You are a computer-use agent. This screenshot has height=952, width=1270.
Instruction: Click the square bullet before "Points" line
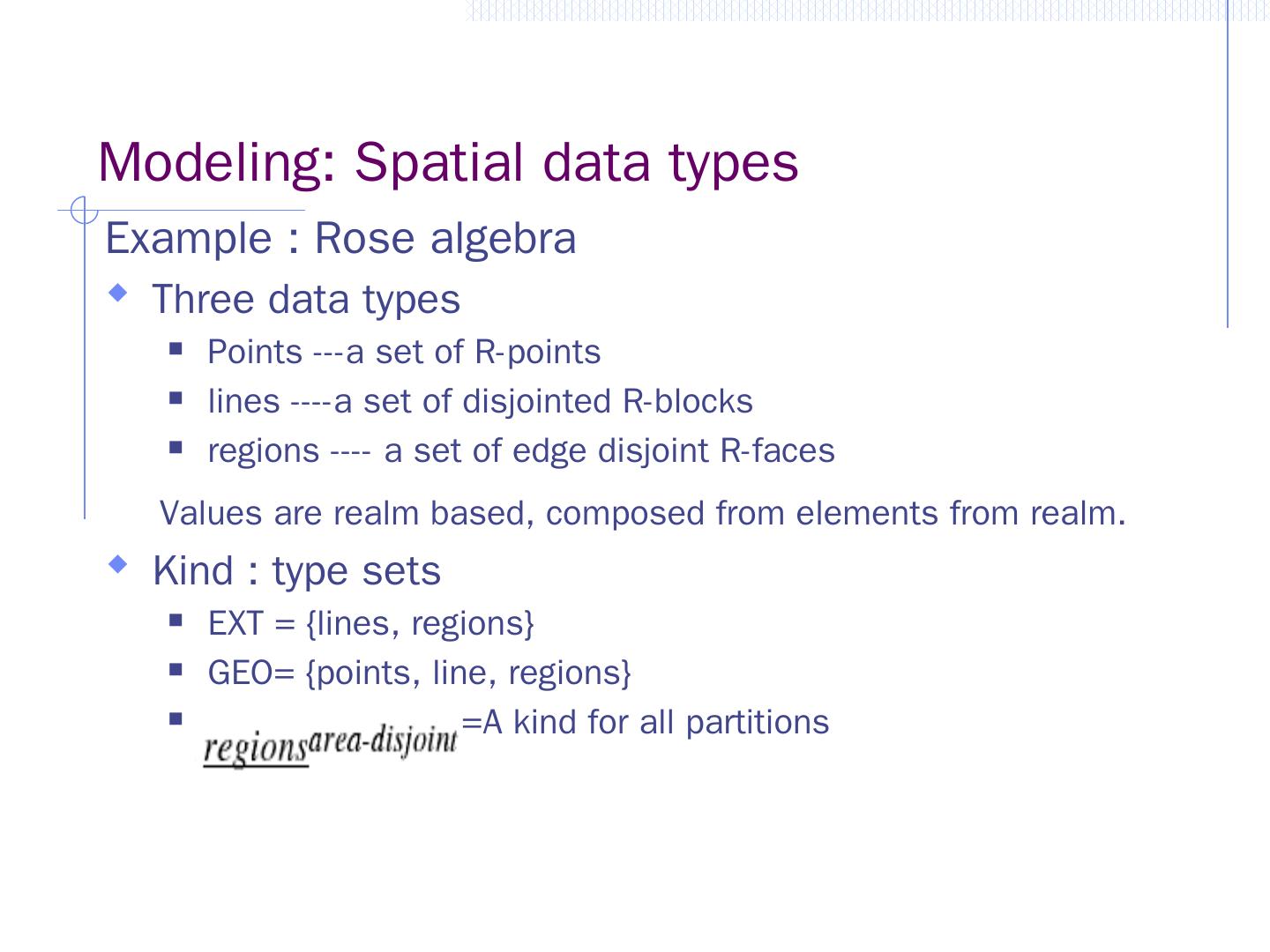point(176,349)
